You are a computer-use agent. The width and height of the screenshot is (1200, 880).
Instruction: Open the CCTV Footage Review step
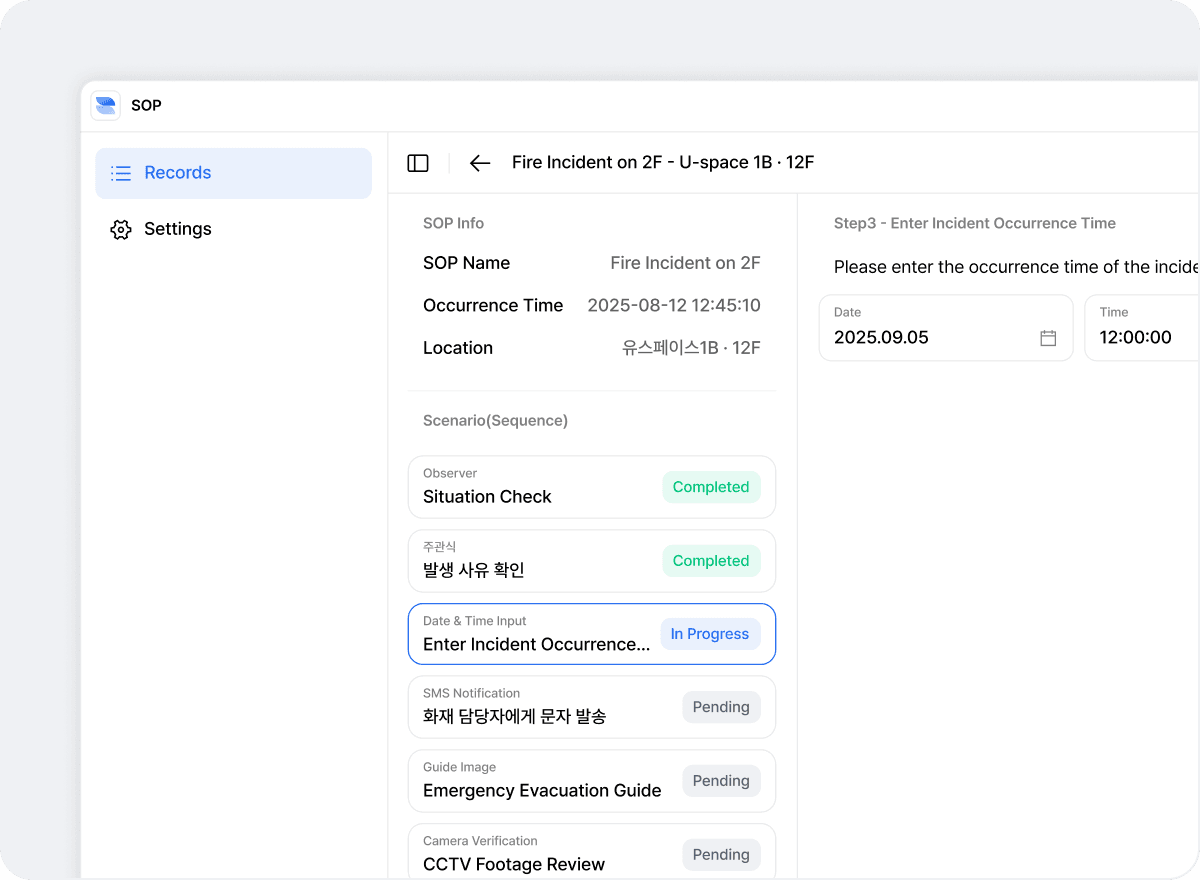pyautogui.click(x=514, y=864)
